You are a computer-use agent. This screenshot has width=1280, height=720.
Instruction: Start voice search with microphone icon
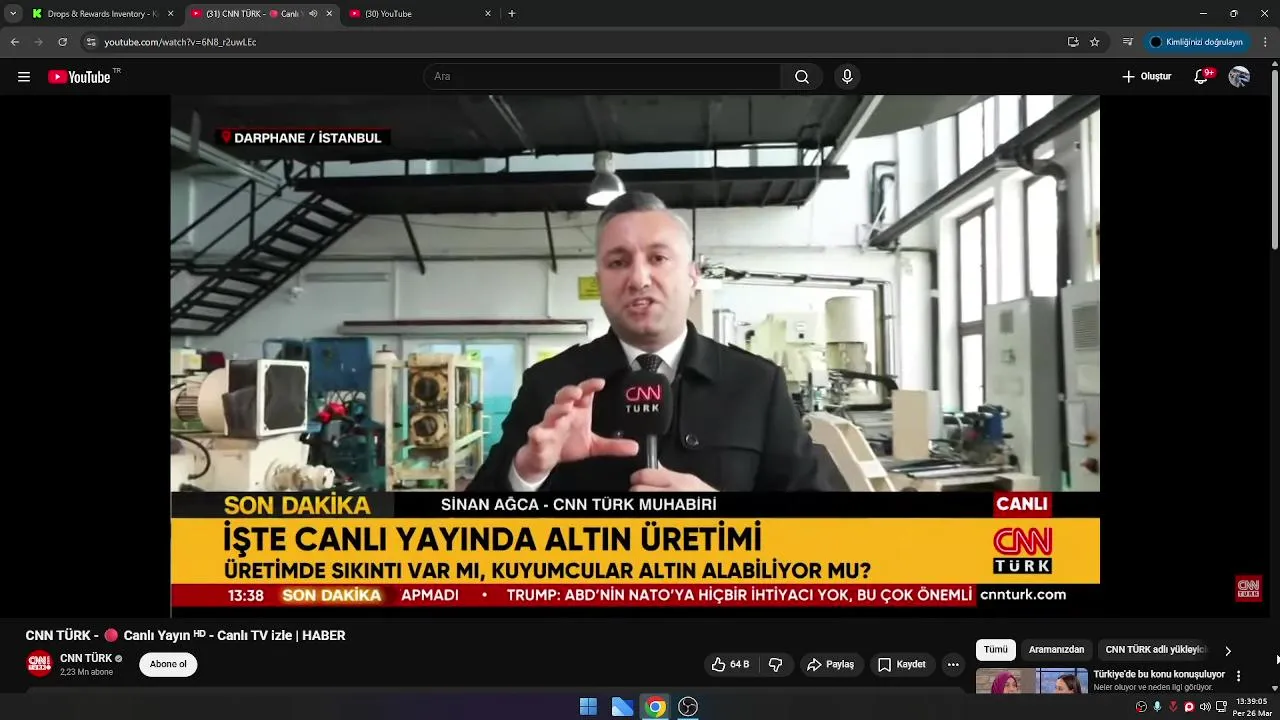click(x=847, y=77)
